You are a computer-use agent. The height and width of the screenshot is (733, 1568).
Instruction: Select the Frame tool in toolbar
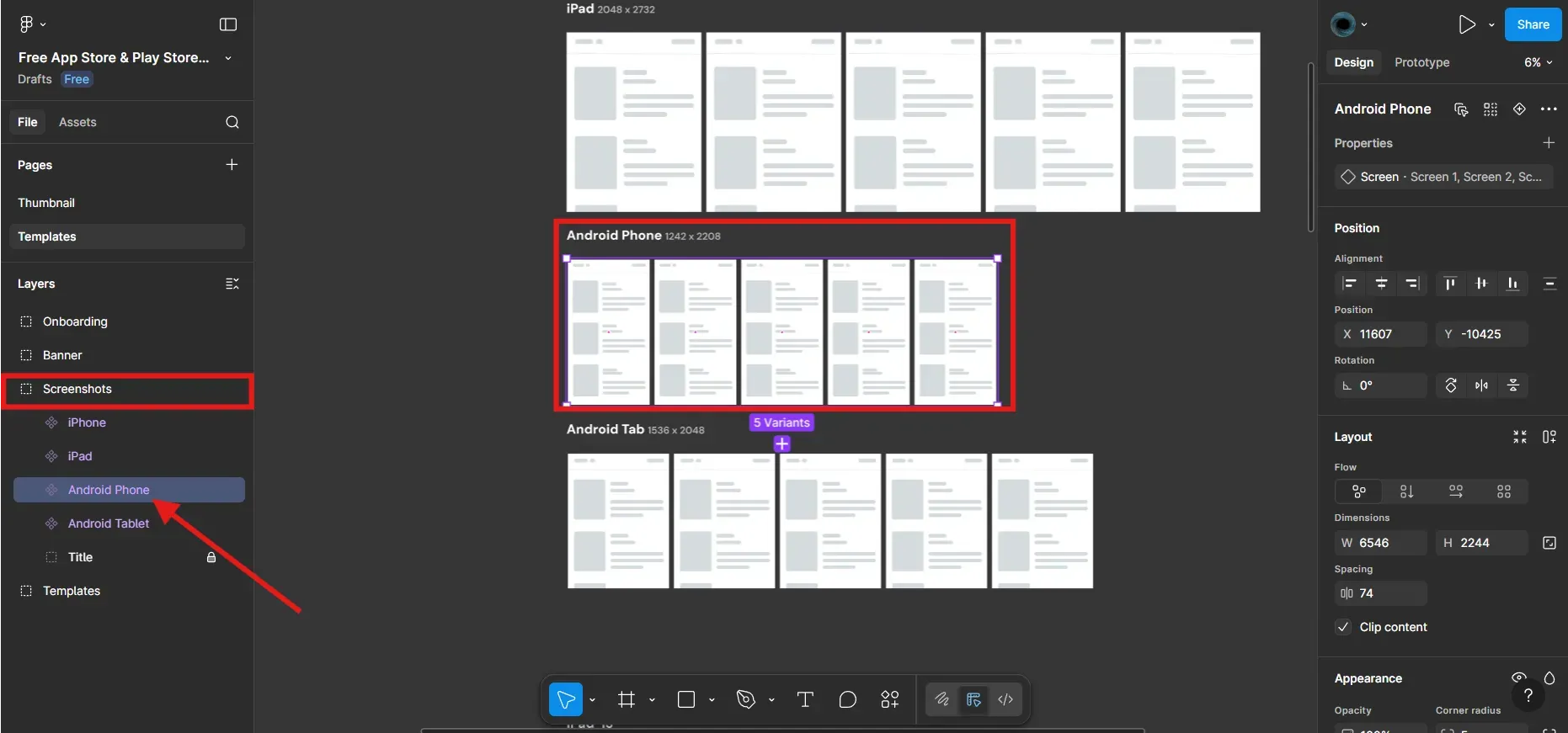click(626, 699)
